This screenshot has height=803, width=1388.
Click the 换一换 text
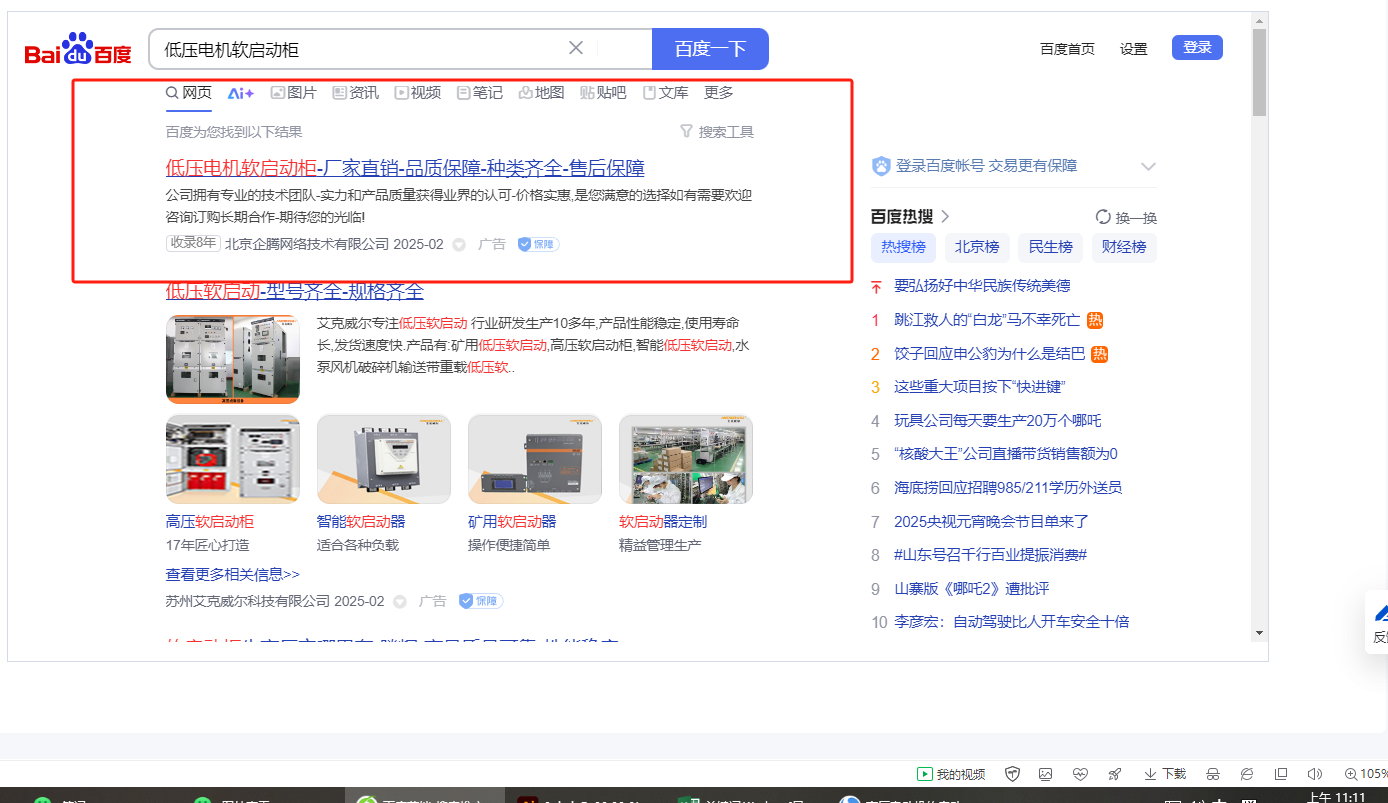[x=1136, y=217]
